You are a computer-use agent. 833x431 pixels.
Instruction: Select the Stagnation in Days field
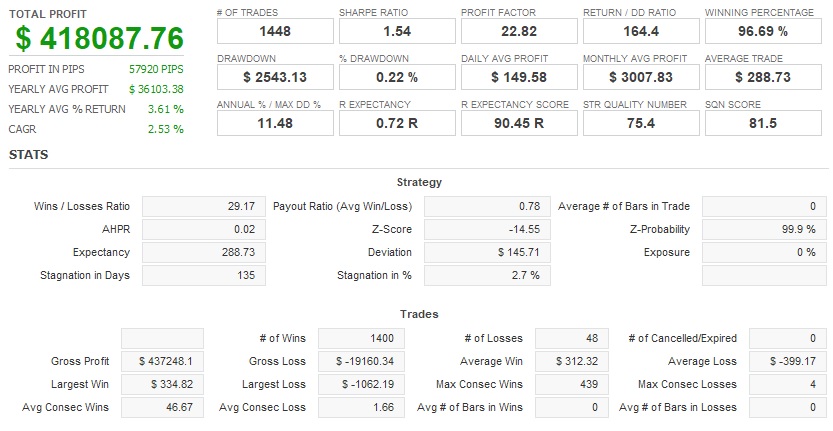click(x=202, y=275)
